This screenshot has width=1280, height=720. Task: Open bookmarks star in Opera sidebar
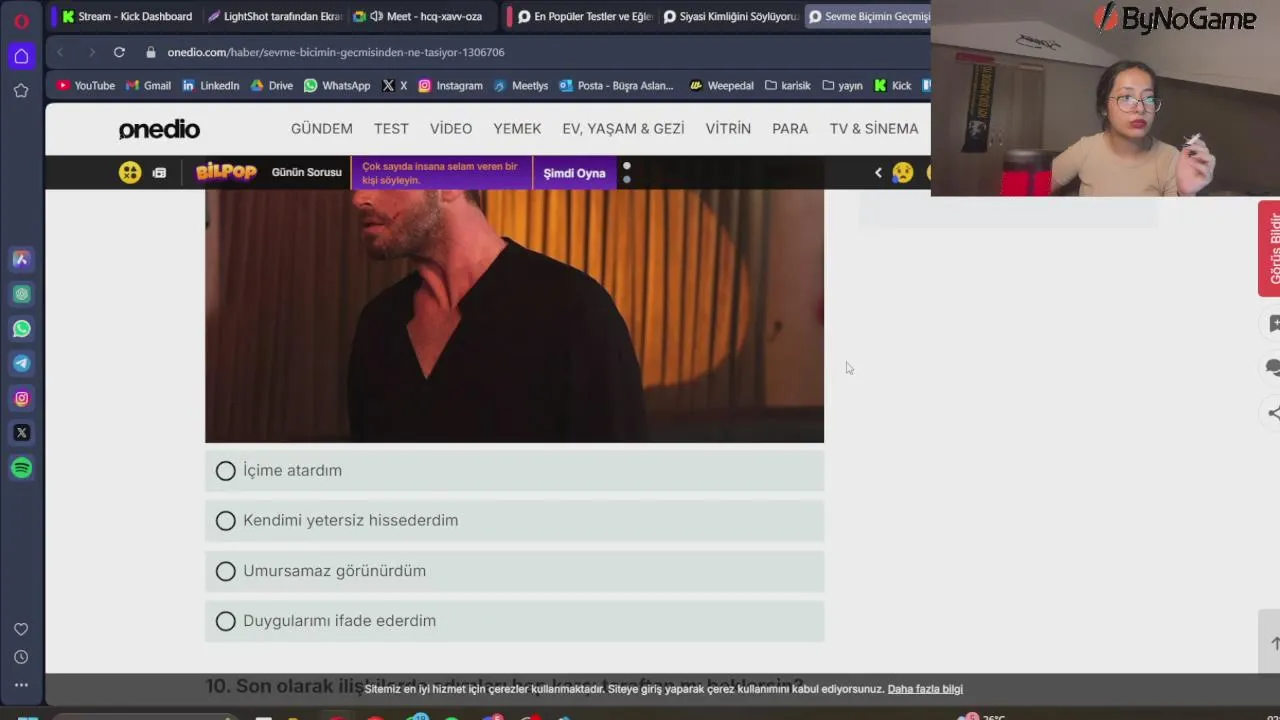tap(21, 91)
